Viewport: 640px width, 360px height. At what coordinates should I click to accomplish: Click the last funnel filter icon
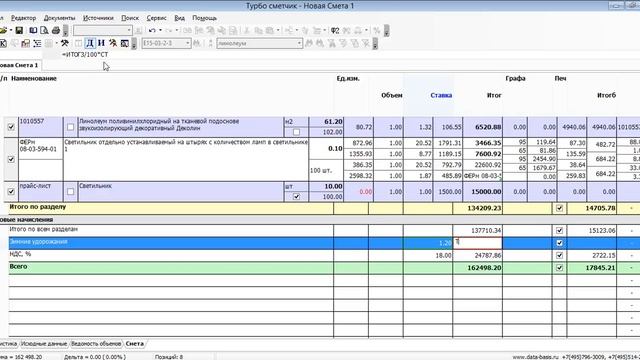pyautogui.click(x=366, y=43)
